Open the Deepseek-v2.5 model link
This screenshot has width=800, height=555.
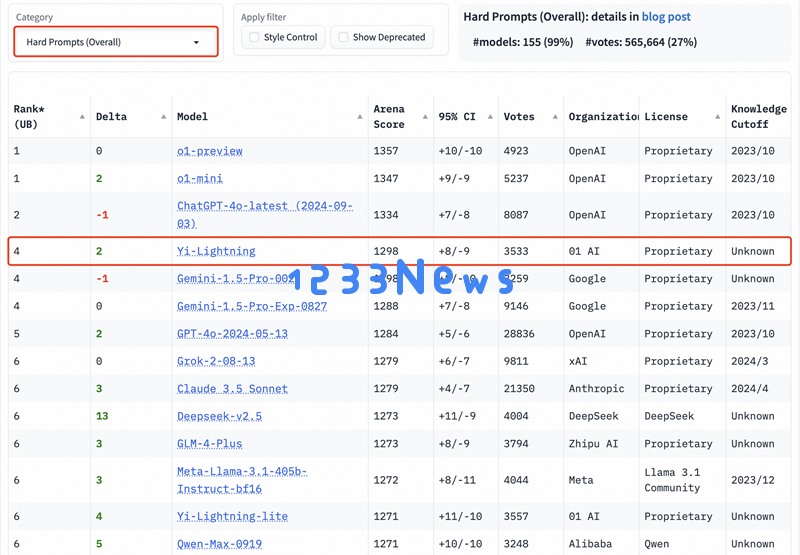click(219, 416)
